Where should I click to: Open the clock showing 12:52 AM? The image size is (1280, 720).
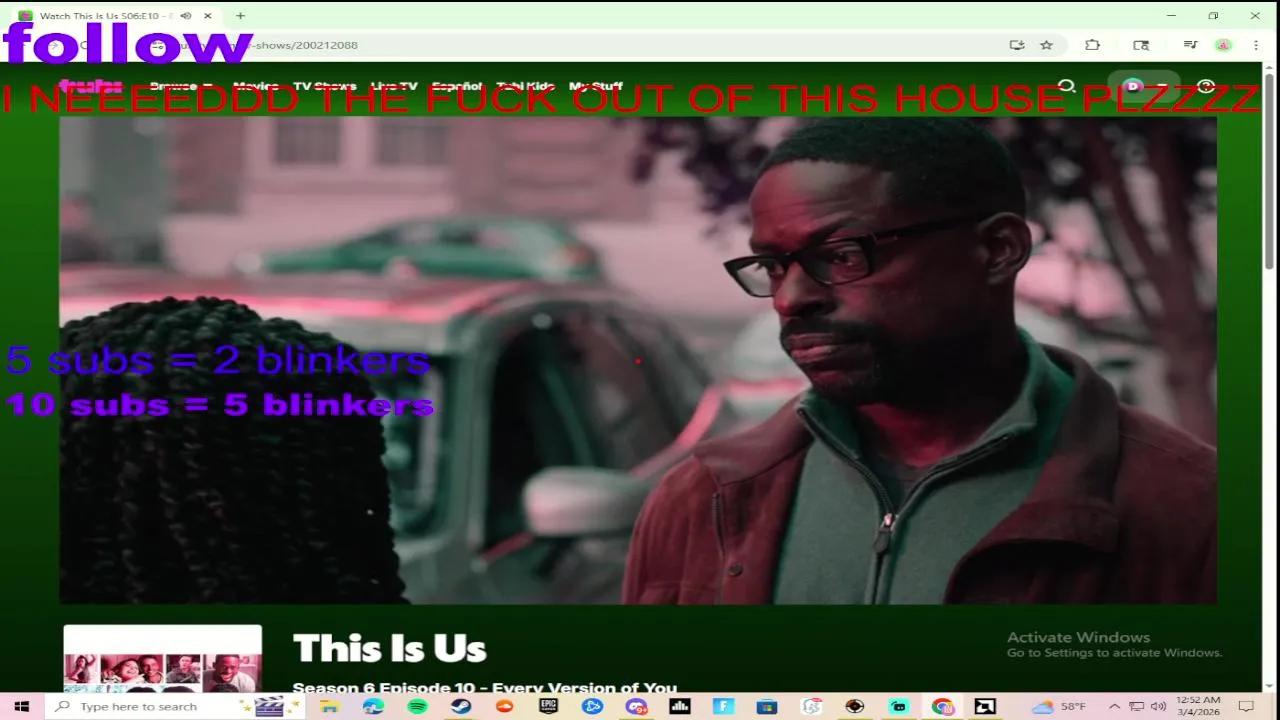[x=1199, y=706]
